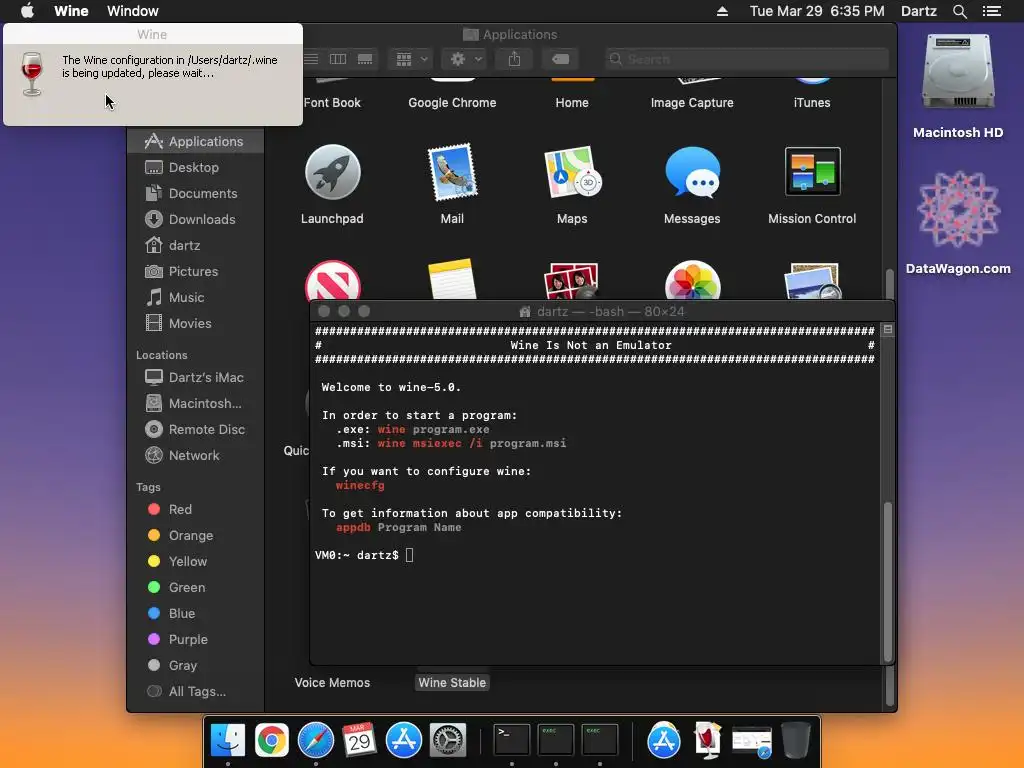Select Movies in the Finder sidebar

point(196,323)
